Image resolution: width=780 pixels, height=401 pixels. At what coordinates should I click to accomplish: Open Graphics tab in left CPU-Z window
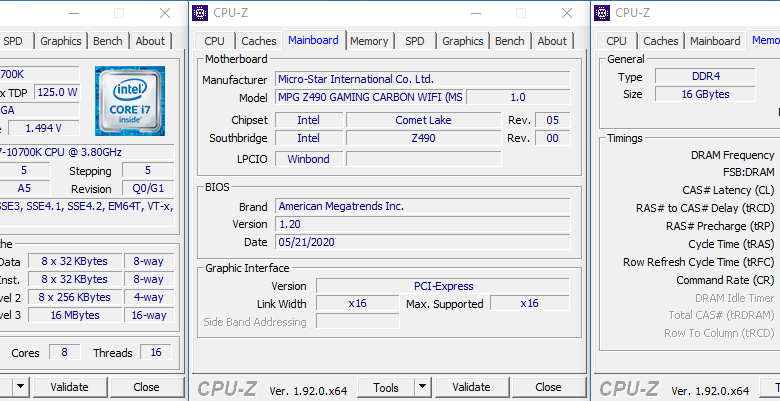(x=61, y=41)
